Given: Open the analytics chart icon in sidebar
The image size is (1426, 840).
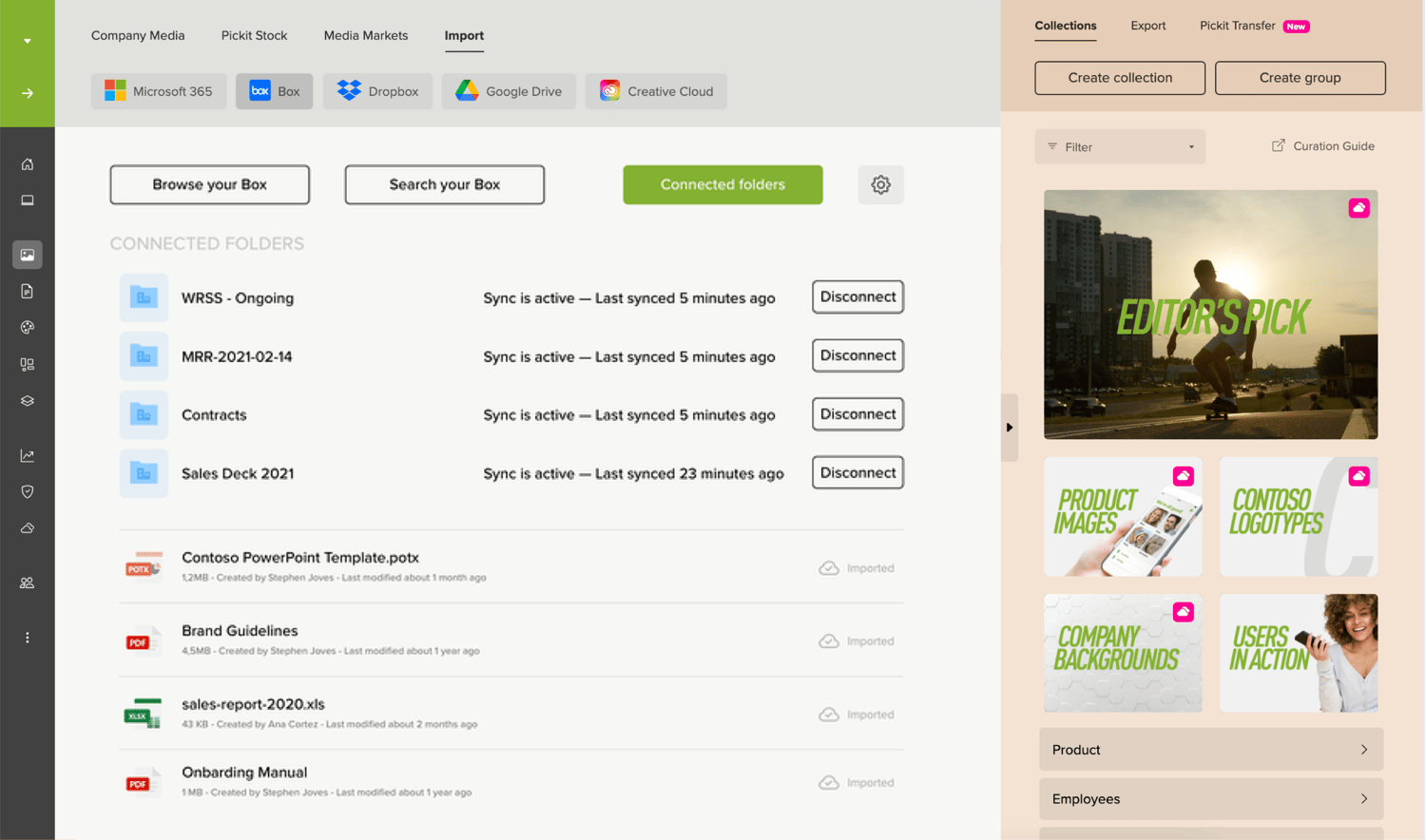Looking at the screenshot, I should (27, 456).
